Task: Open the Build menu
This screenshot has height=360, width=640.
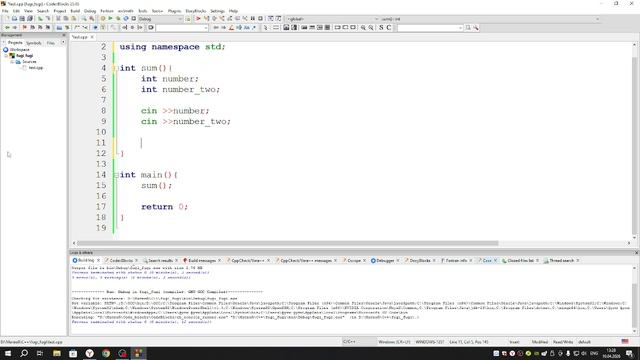Action: 75,11
